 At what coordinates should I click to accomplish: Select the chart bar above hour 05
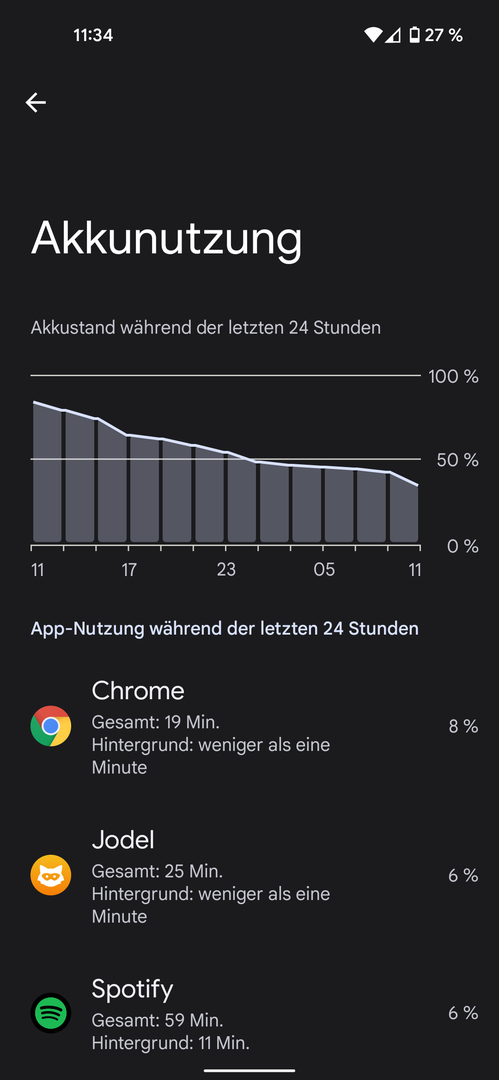point(339,505)
